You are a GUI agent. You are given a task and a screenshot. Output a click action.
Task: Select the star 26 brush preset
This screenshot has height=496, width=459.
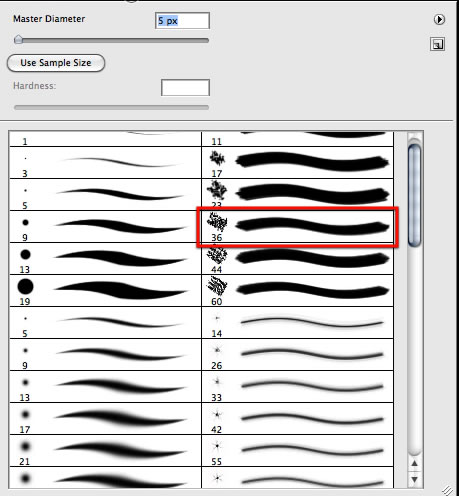coord(297,354)
